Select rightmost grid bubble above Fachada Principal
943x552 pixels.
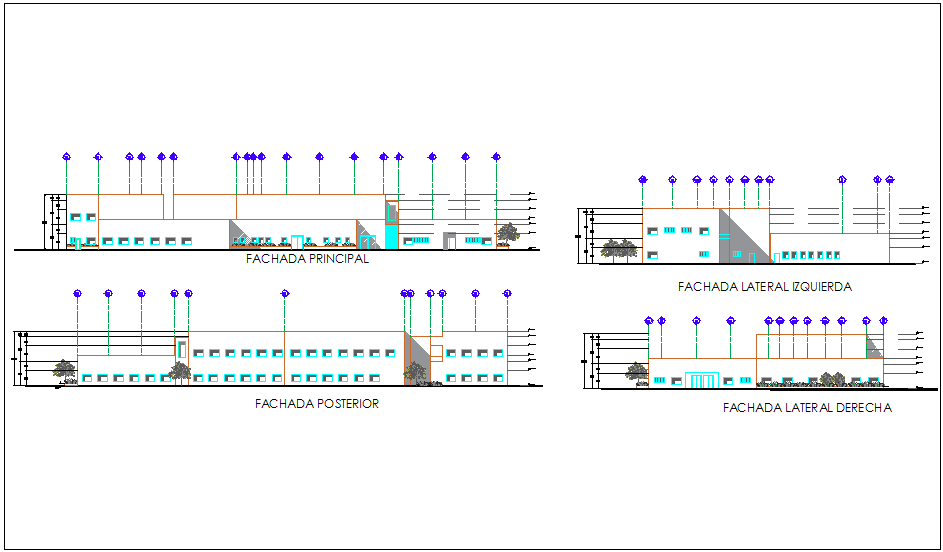click(496, 156)
